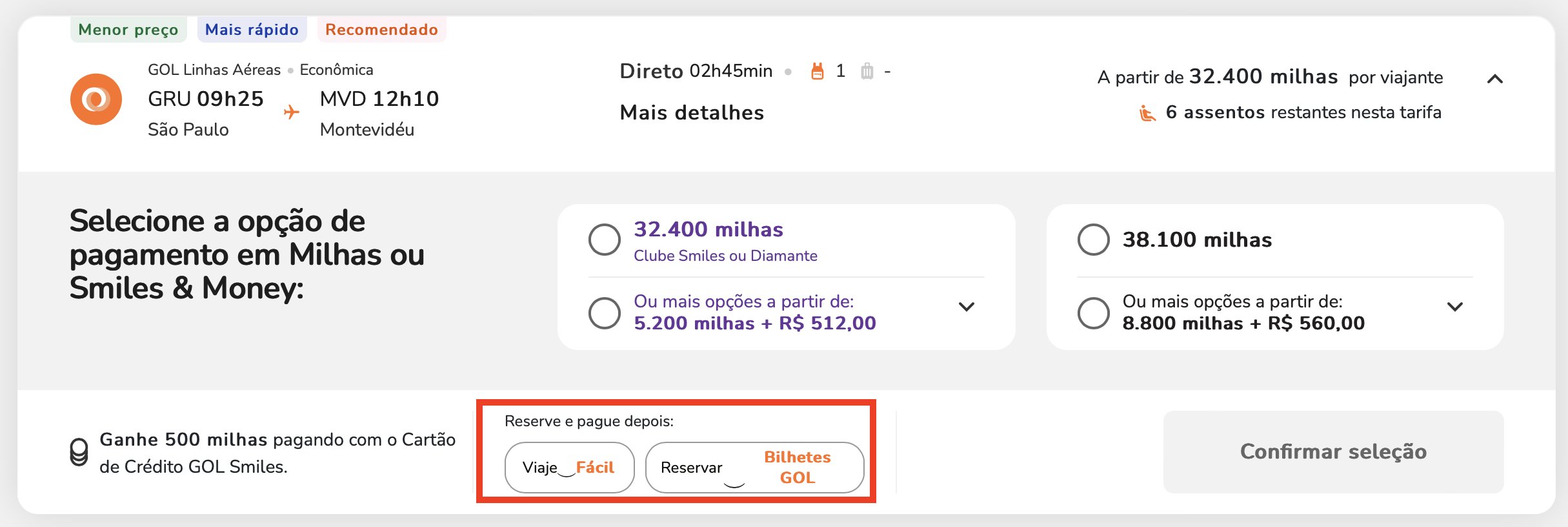The height and width of the screenshot is (527, 1568).
Task: Click the coin stack miles icon
Action: (79, 452)
